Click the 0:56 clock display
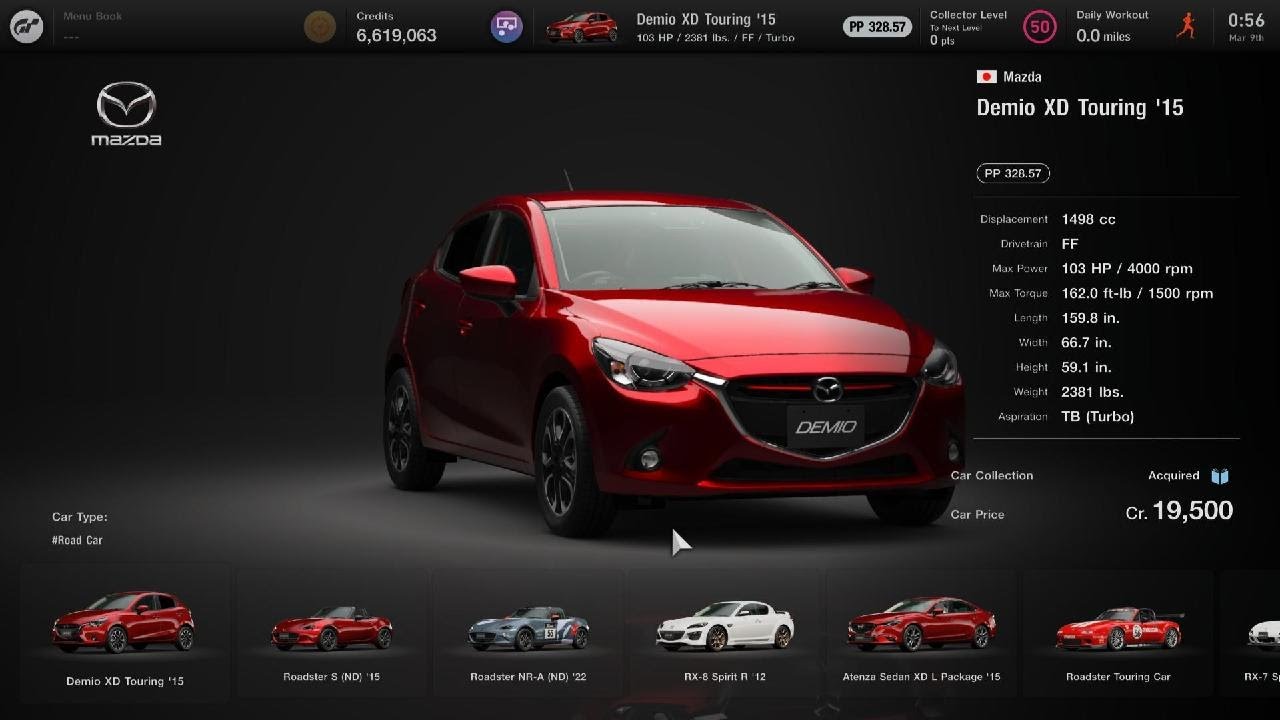1280x720 pixels. tap(1246, 20)
